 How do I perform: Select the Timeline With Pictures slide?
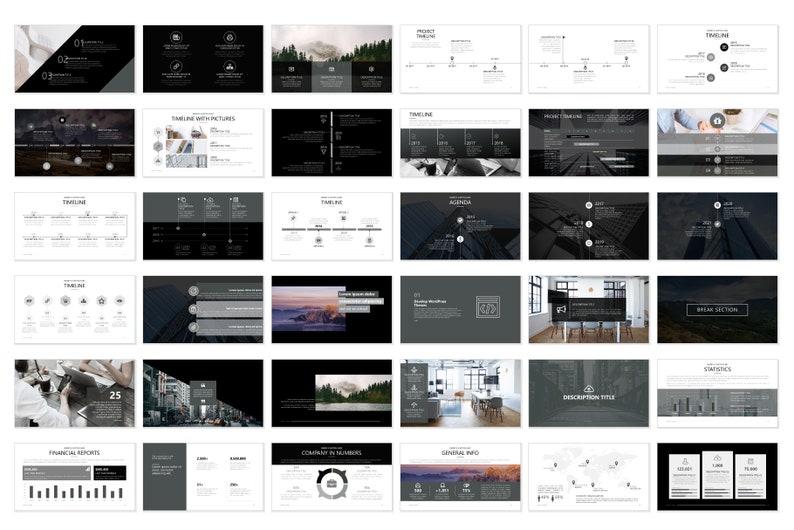(203, 143)
